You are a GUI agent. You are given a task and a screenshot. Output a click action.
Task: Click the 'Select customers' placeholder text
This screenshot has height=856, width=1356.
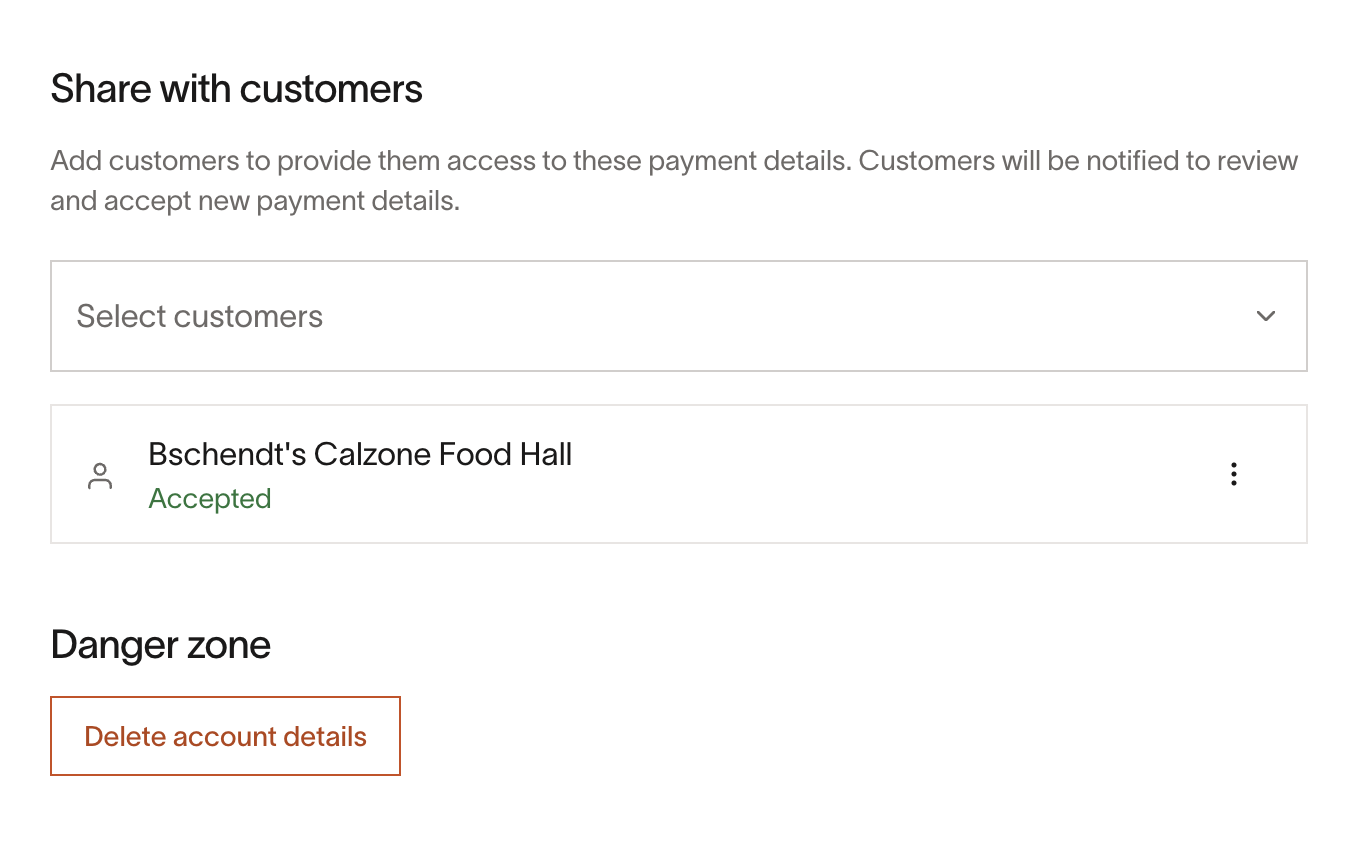[x=200, y=316]
